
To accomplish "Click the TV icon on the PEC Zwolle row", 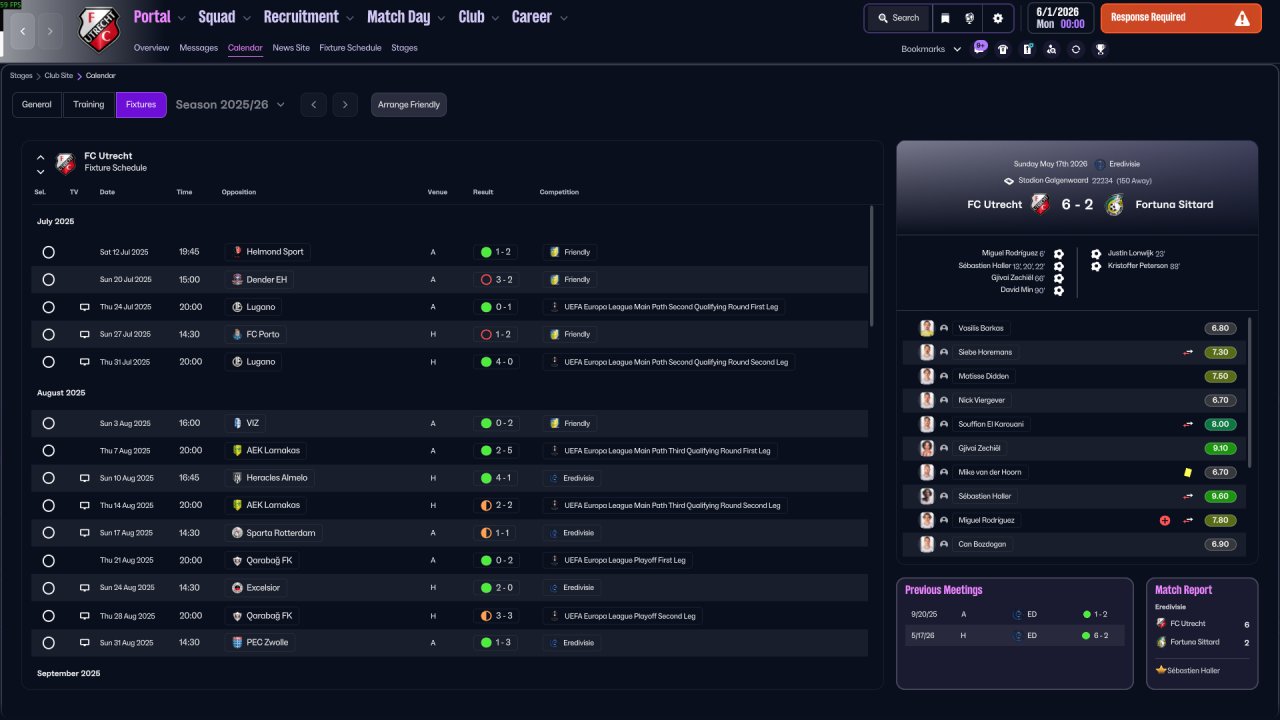I will [85, 642].
